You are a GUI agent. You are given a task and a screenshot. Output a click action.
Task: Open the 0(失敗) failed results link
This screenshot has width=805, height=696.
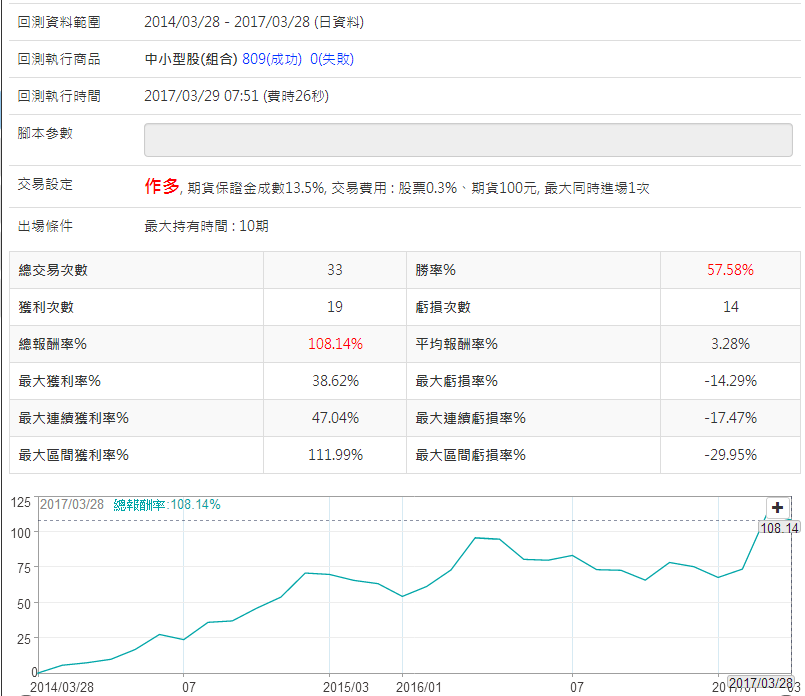point(332,59)
